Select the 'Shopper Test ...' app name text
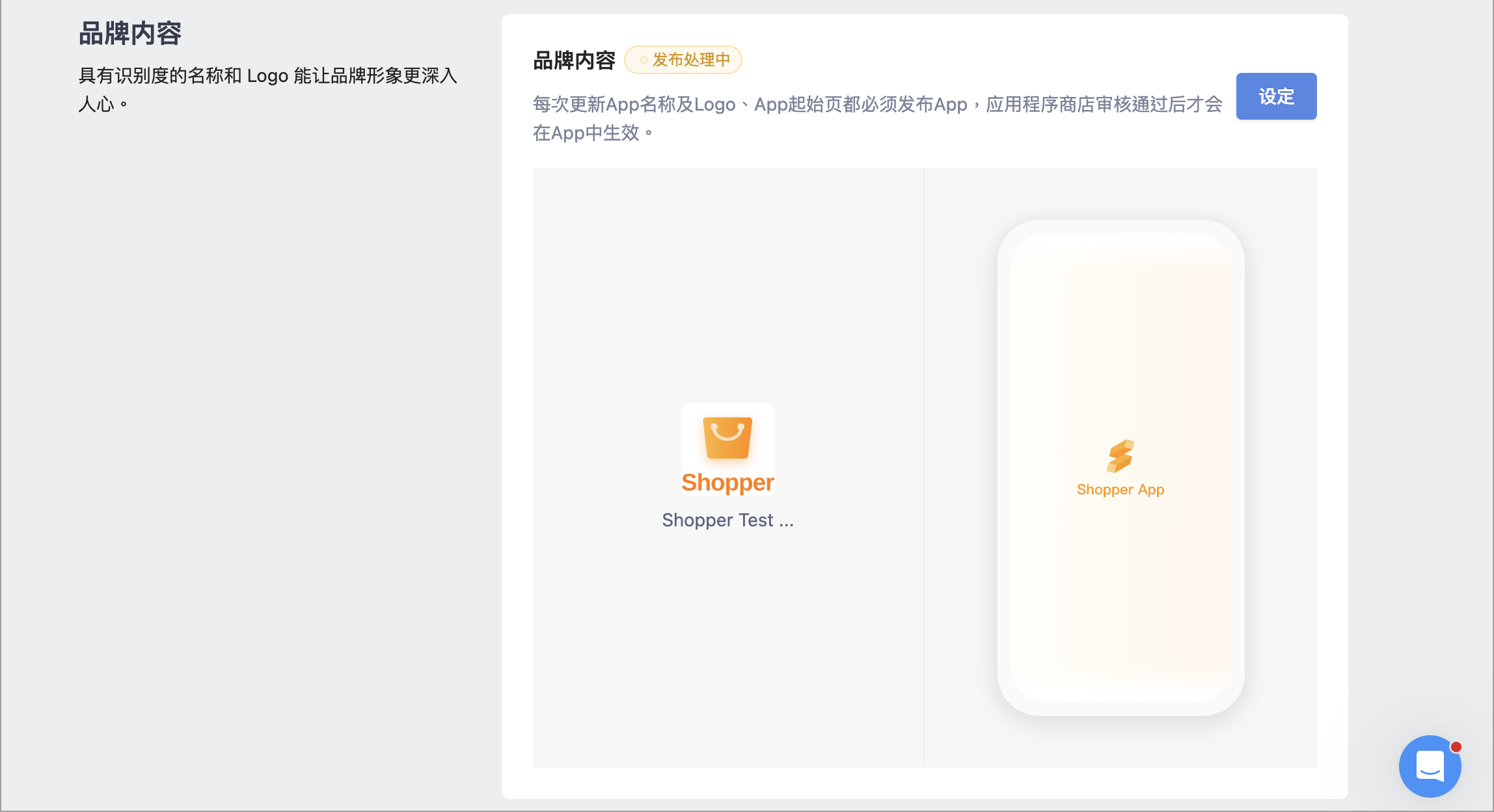Screen dimensions: 1494x812 point(727,520)
